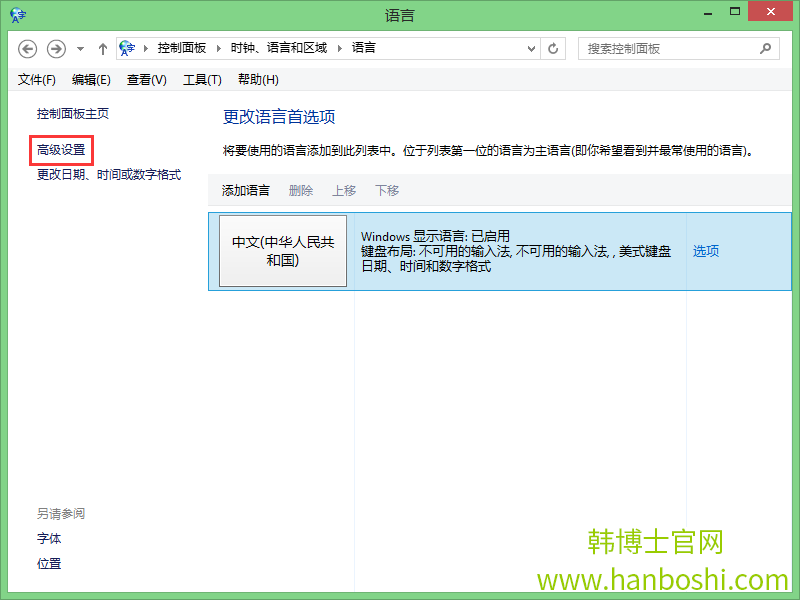
Task: Open the address bar history dropdown
Action: (531, 48)
